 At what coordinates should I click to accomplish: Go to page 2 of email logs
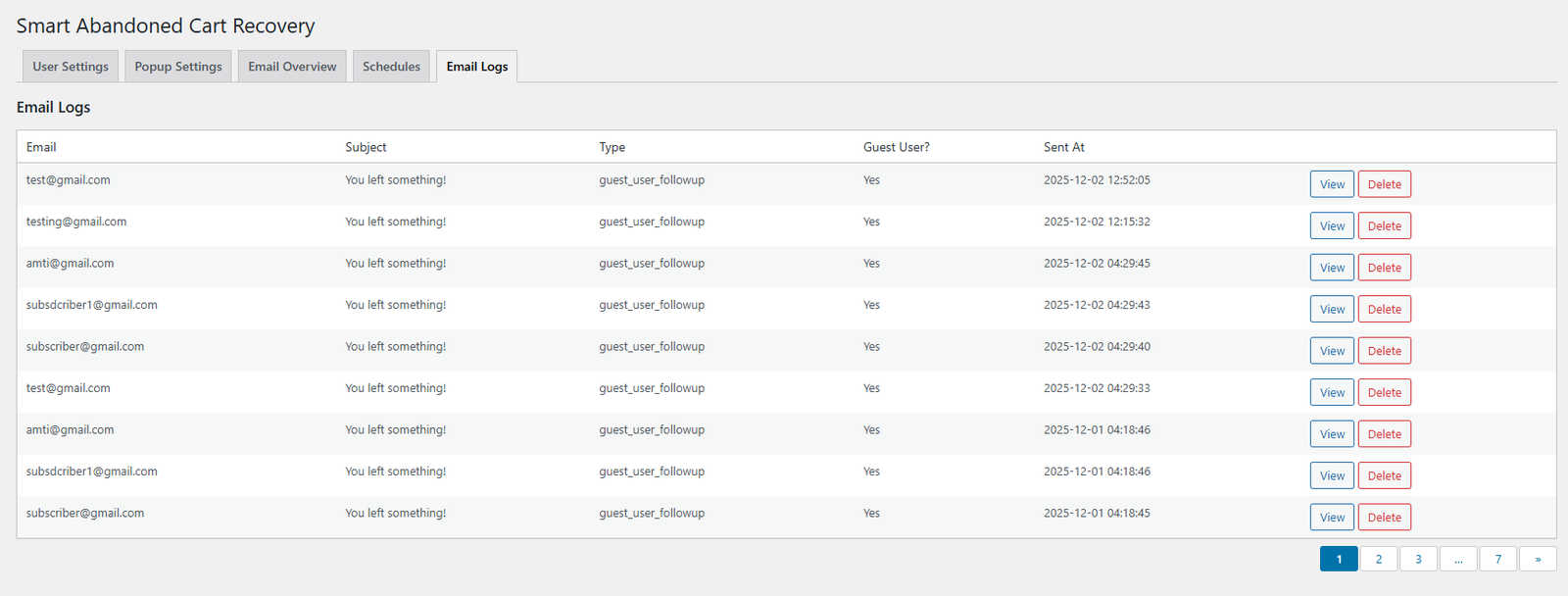tap(1379, 559)
